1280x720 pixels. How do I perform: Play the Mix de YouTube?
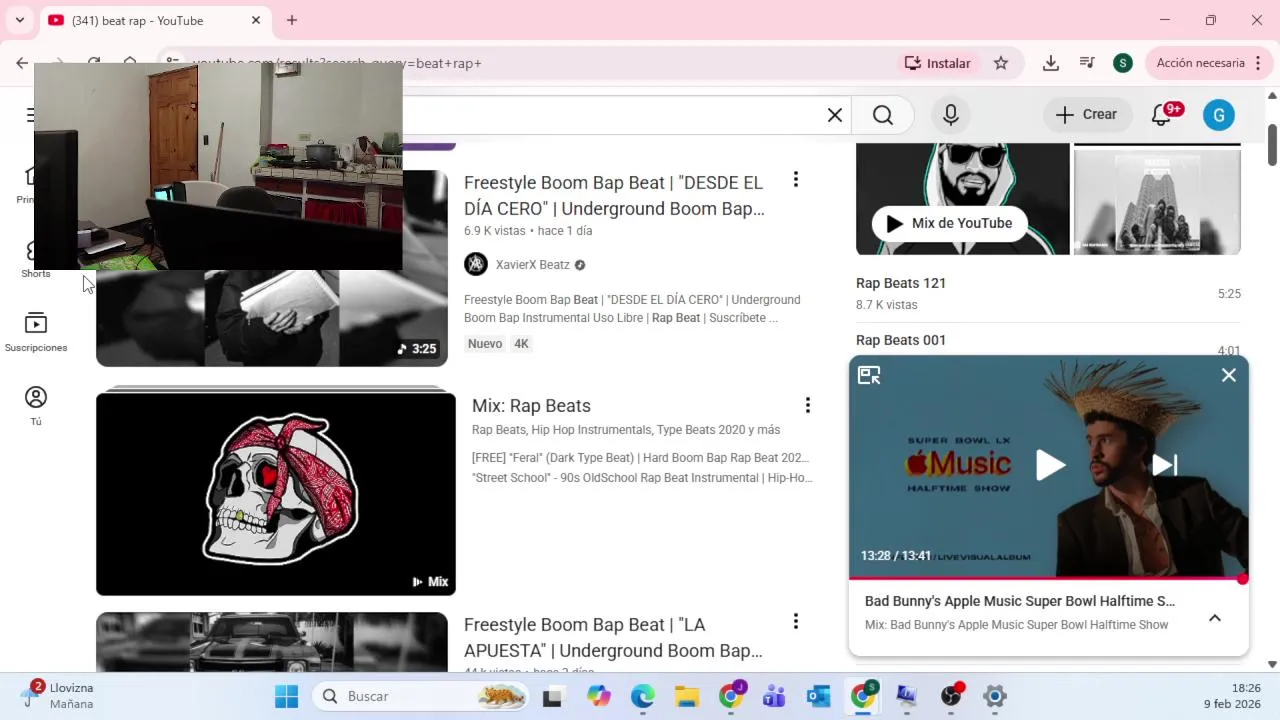[949, 223]
